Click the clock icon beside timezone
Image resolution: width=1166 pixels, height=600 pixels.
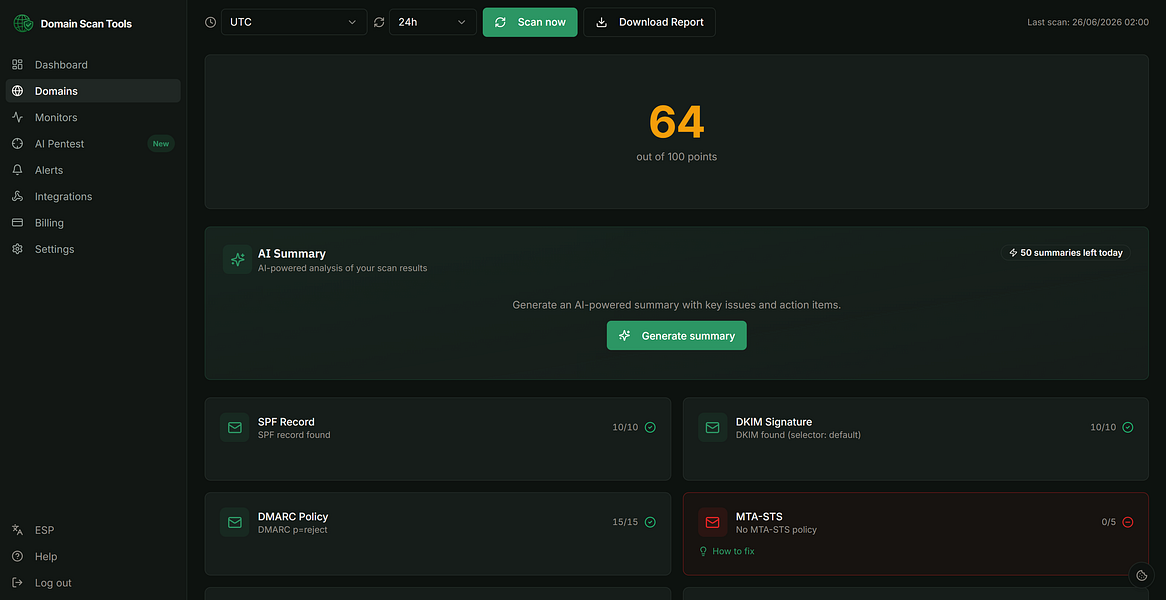(x=210, y=22)
